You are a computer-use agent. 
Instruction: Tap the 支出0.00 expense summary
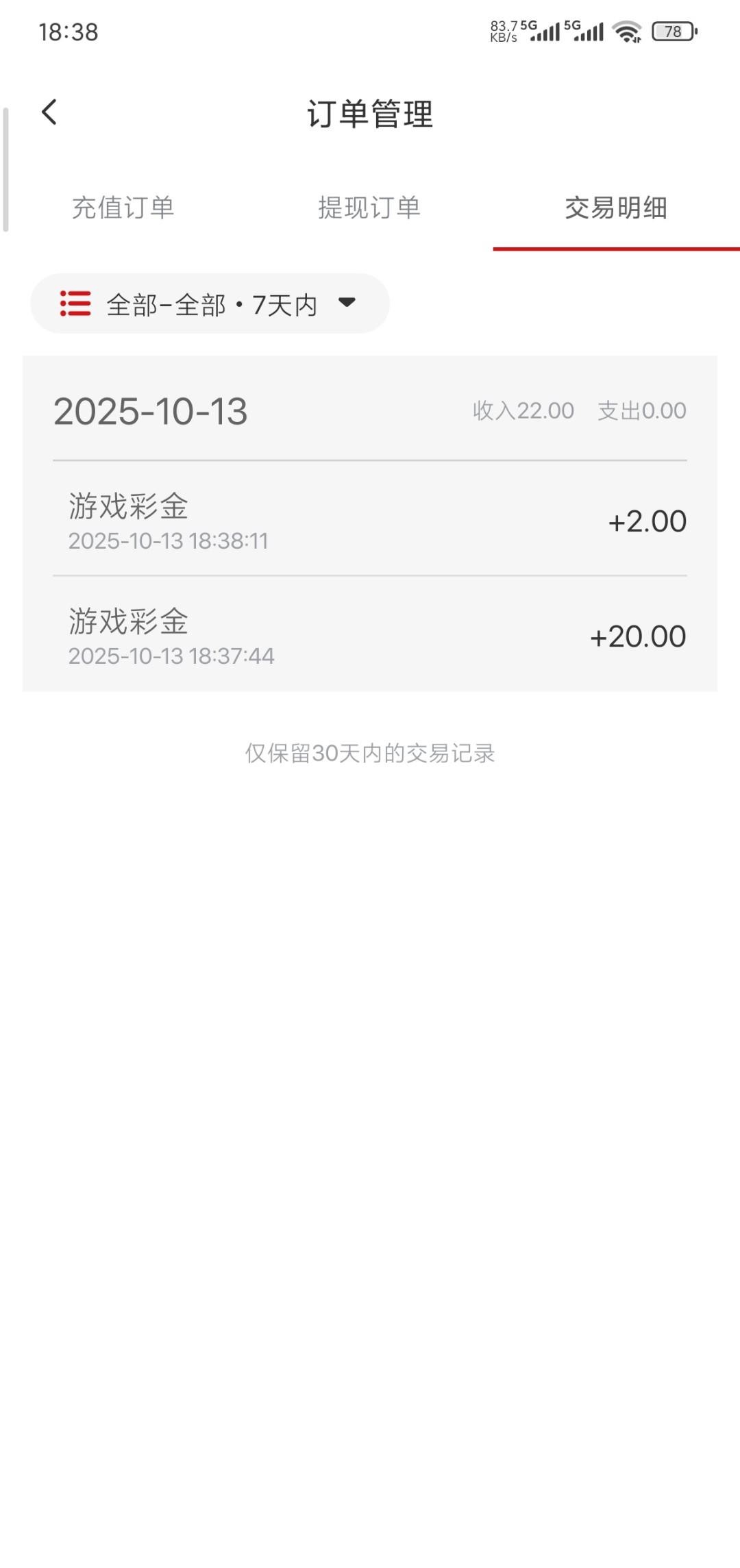click(x=642, y=411)
